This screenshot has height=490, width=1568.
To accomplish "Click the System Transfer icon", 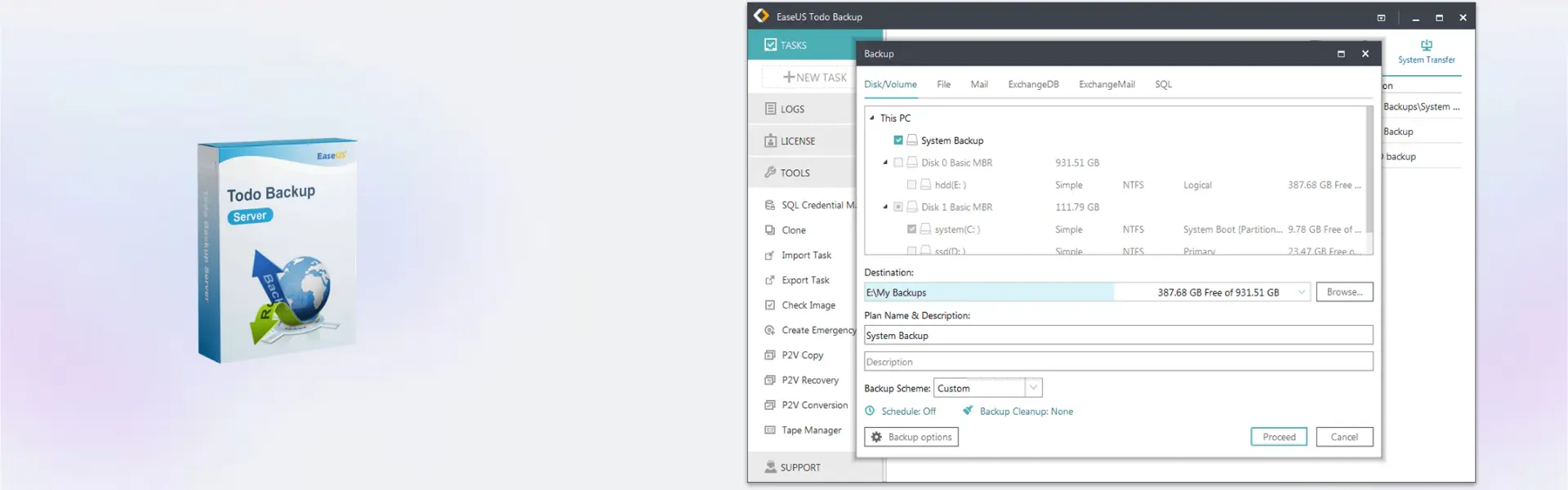I will 1426,46.
